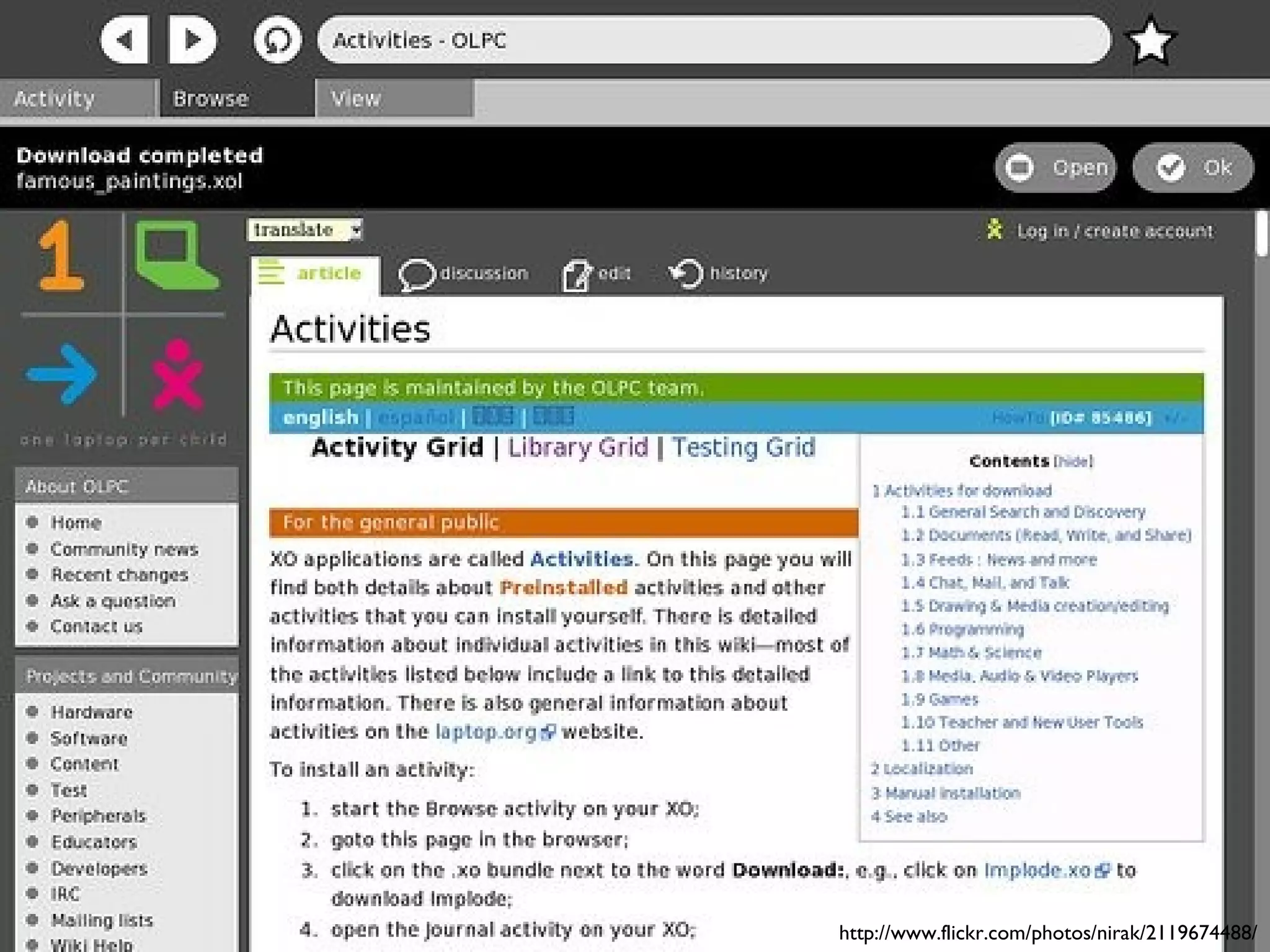The image size is (1270, 952).
Task: Bookmark the page with the star icon
Action: [x=1150, y=40]
